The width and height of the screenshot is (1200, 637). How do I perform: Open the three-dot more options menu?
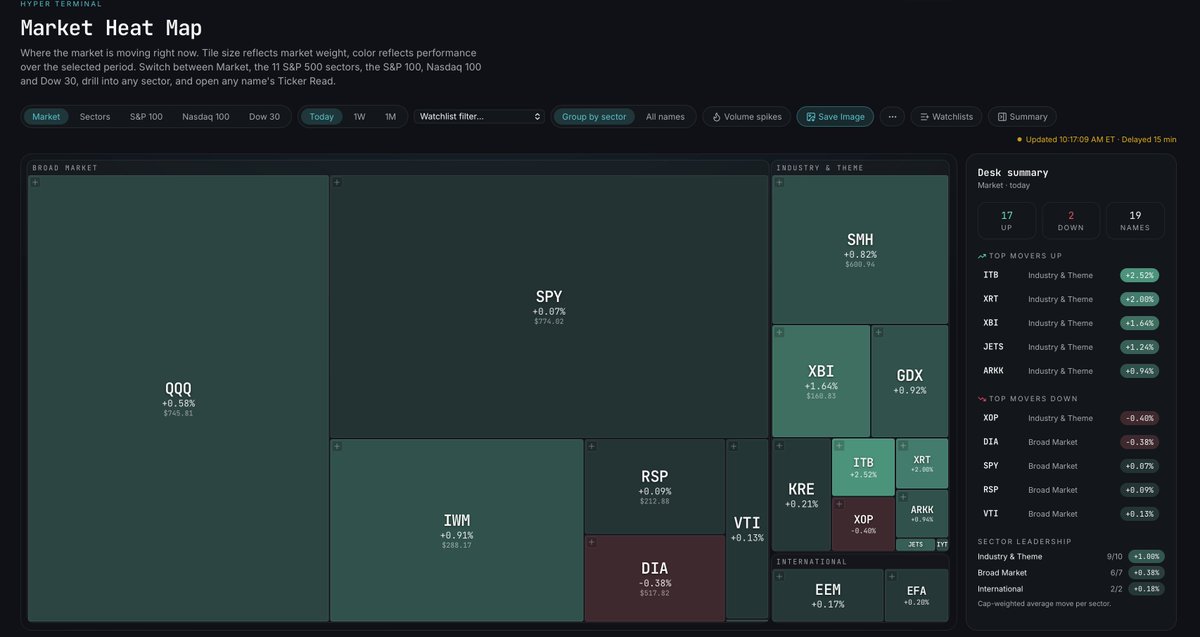coord(892,117)
